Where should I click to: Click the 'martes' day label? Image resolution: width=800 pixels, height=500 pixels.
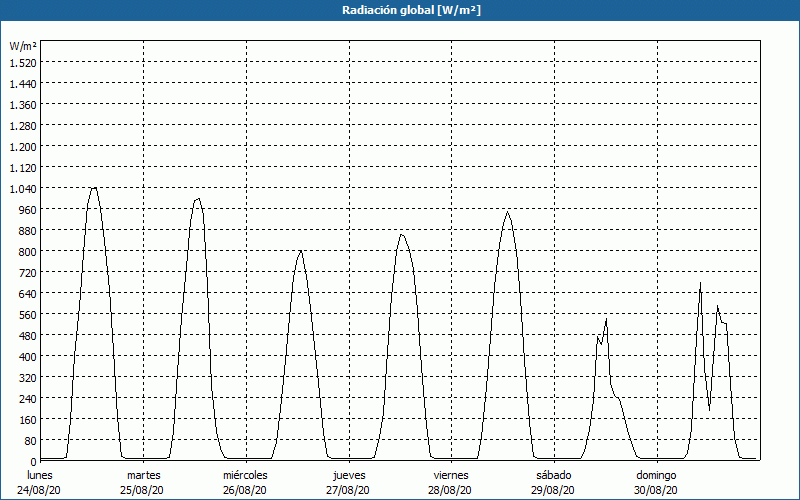tap(143, 475)
